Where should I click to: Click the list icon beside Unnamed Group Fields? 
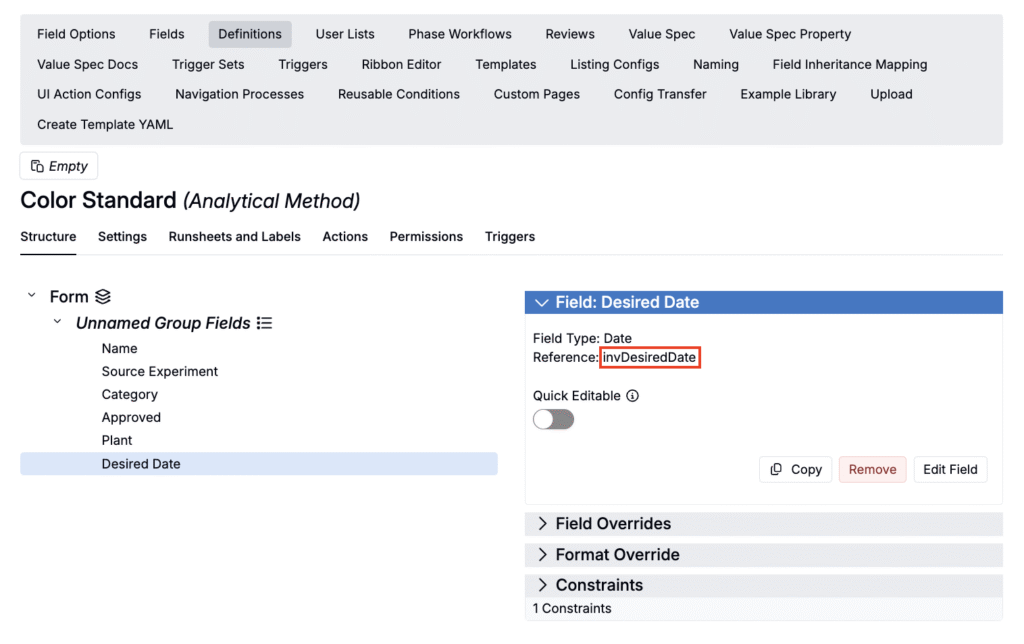coord(265,323)
